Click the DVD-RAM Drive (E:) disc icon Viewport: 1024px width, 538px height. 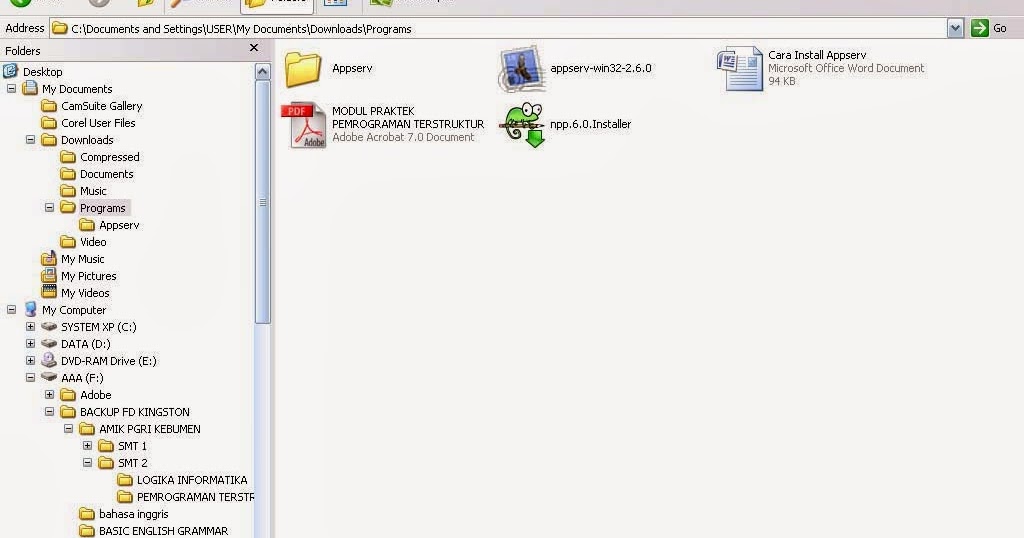point(49,360)
